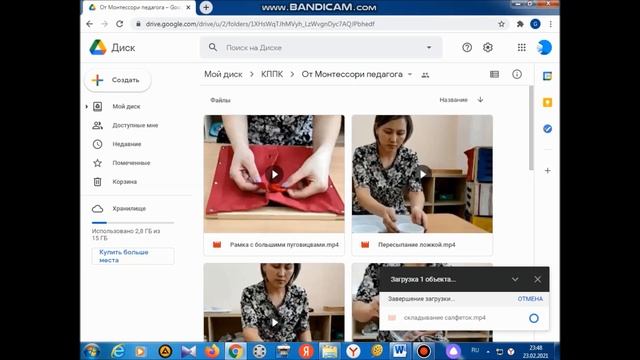Sort by Название column label
This screenshot has height=360, width=640.
click(x=453, y=100)
